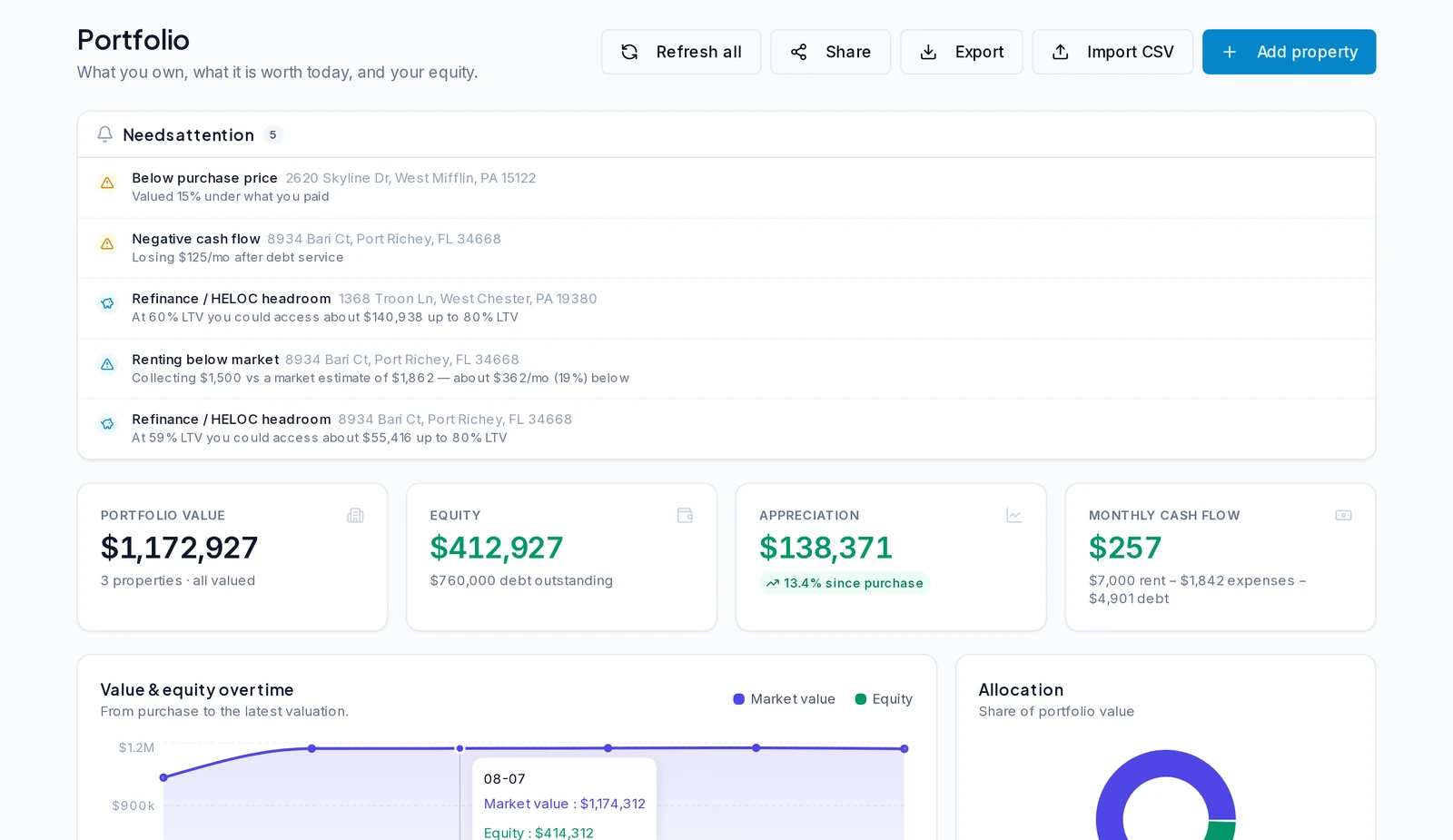This screenshot has height=840, width=1453.
Task: Click the trending-up arrow in the 13.4% badge
Action: pyautogui.click(x=773, y=583)
